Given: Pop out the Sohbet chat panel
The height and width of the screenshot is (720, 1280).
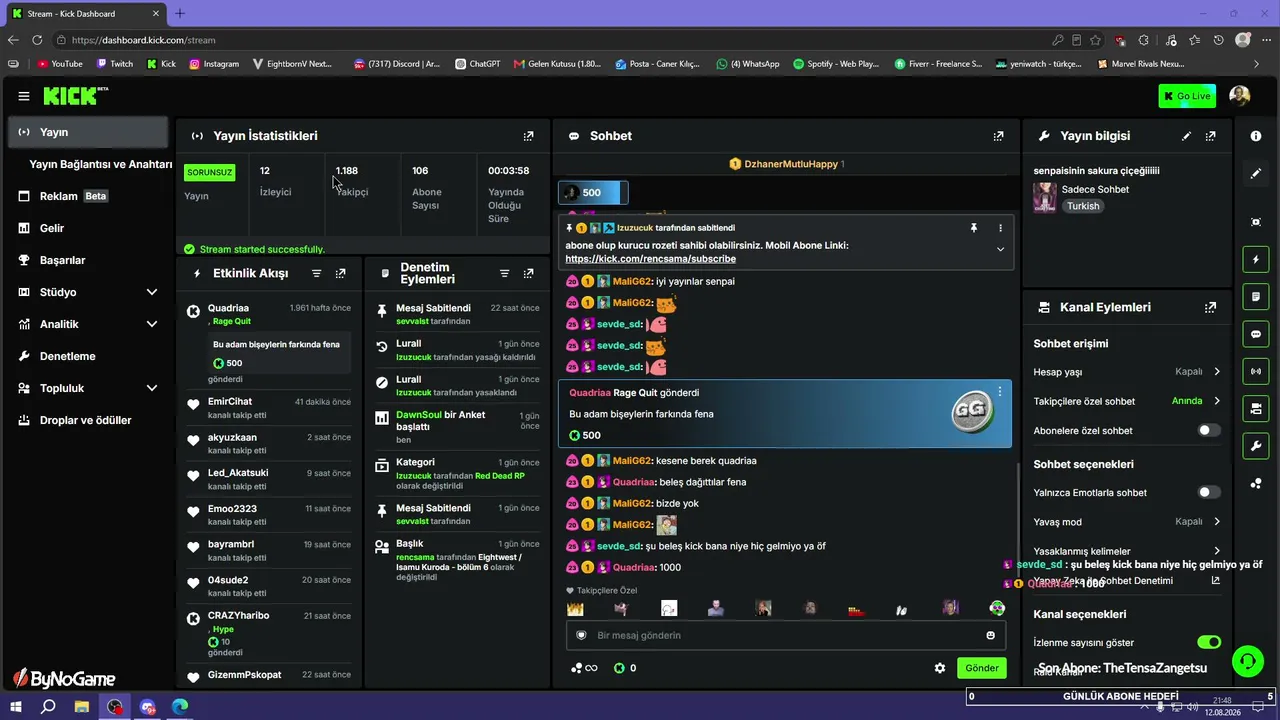Looking at the screenshot, I should (x=998, y=136).
